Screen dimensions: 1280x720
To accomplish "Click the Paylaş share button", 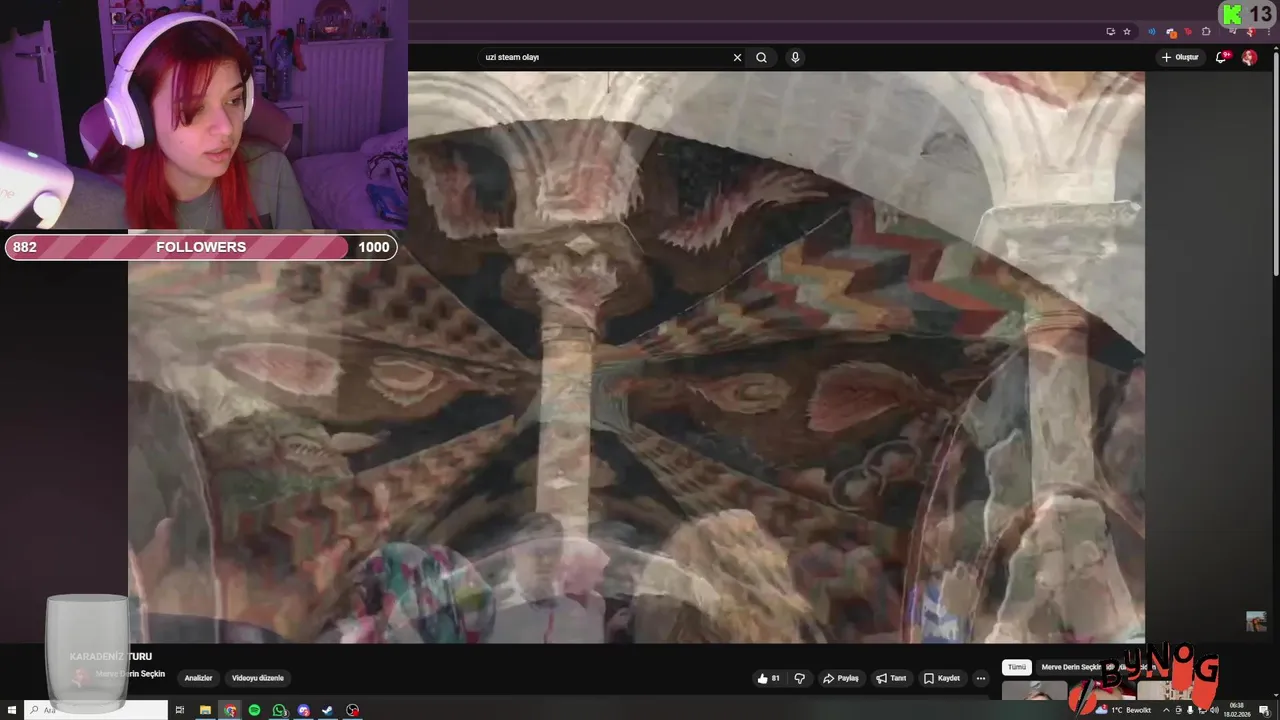I will [x=841, y=678].
